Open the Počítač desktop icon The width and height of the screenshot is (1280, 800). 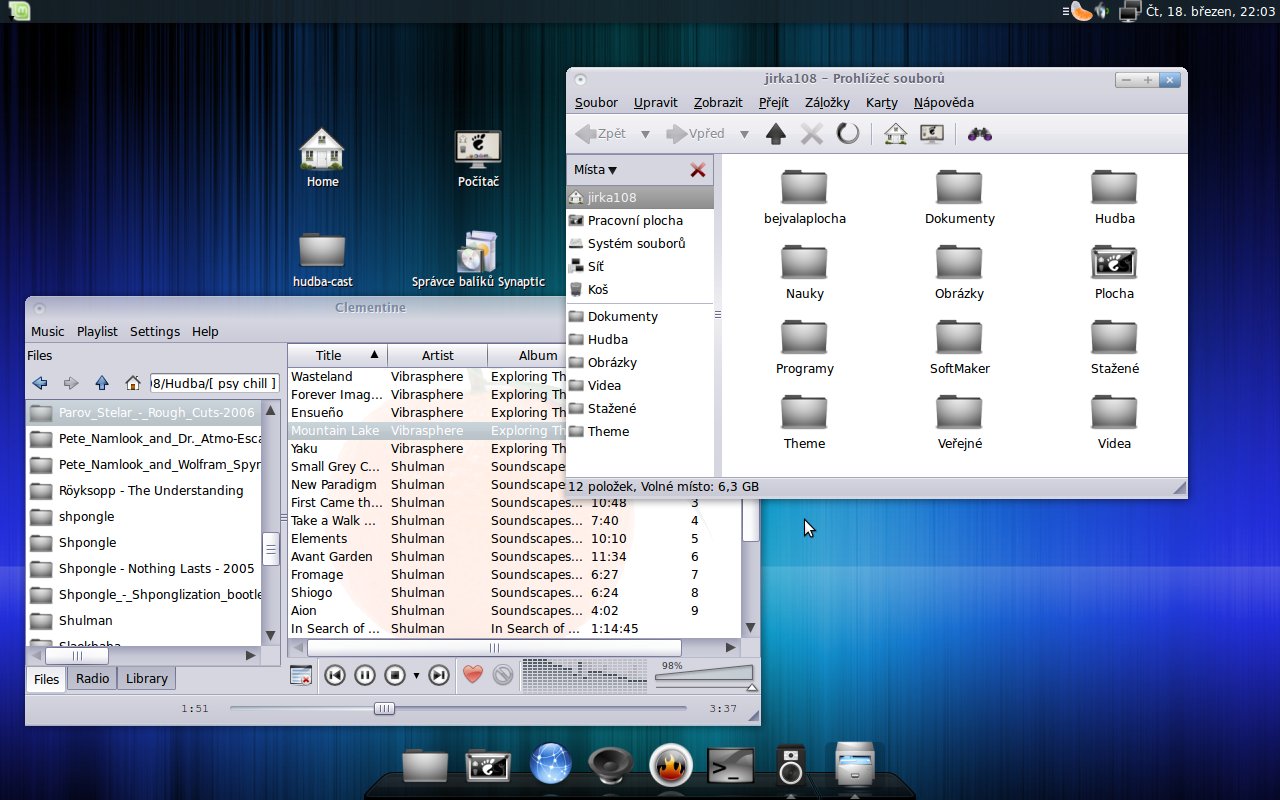[478, 158]
